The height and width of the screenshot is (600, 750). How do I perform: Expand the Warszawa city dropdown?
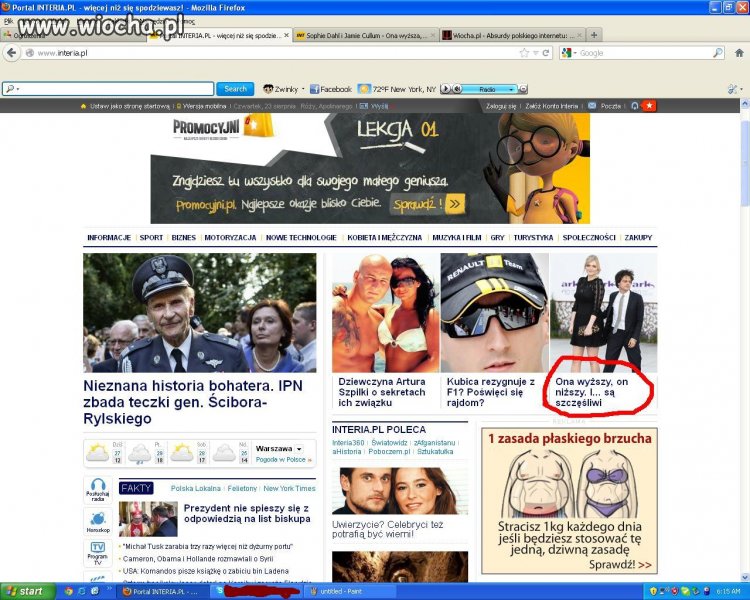coord(299,449)
